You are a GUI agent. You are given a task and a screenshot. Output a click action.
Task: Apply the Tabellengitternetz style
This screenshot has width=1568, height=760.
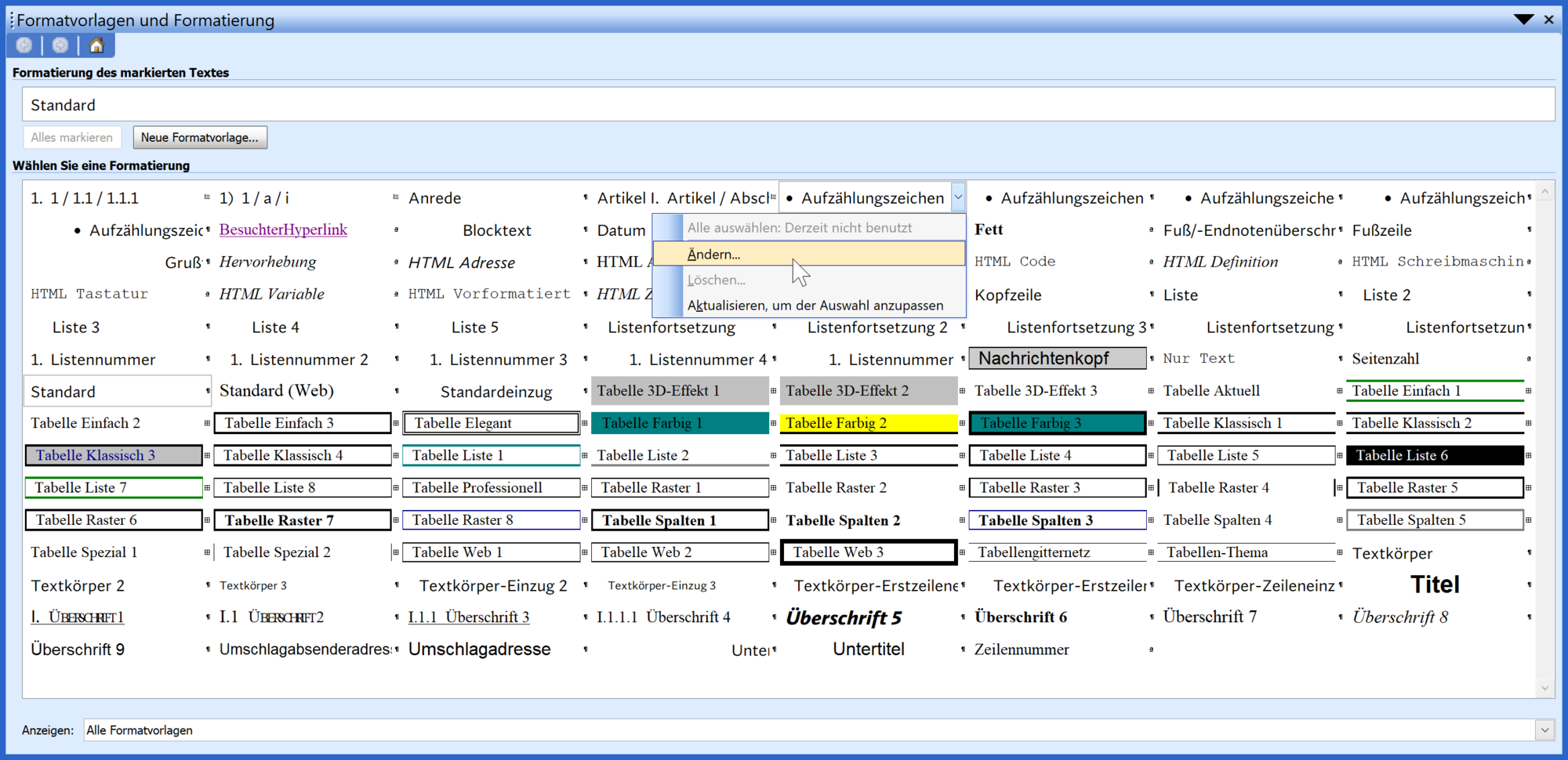pyautogui.click(x=1058, y=552)
